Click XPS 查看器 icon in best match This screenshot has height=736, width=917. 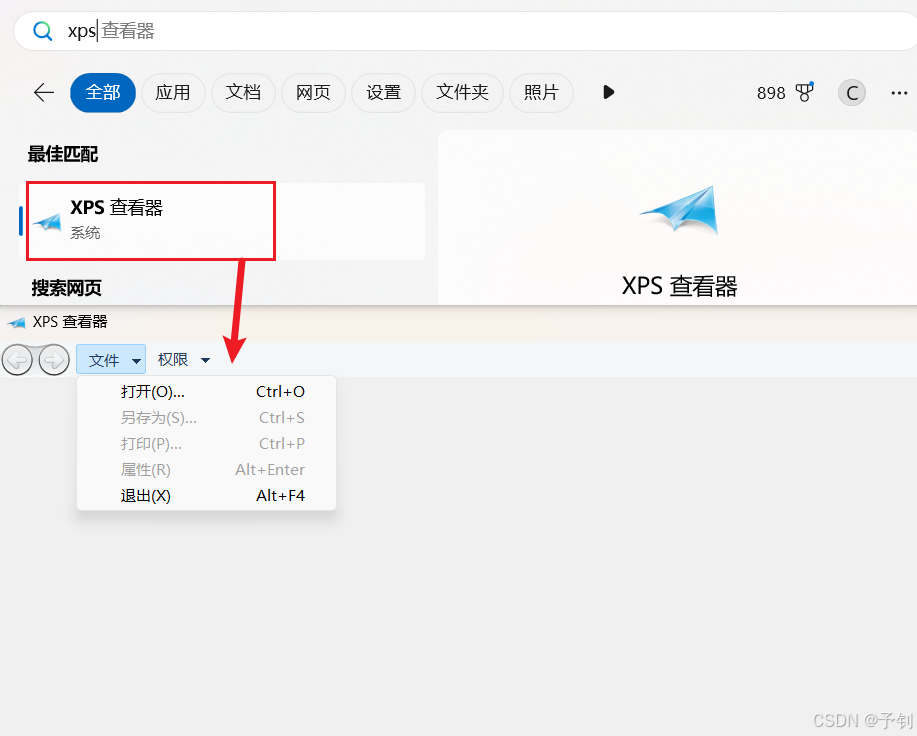pos(47,223)
